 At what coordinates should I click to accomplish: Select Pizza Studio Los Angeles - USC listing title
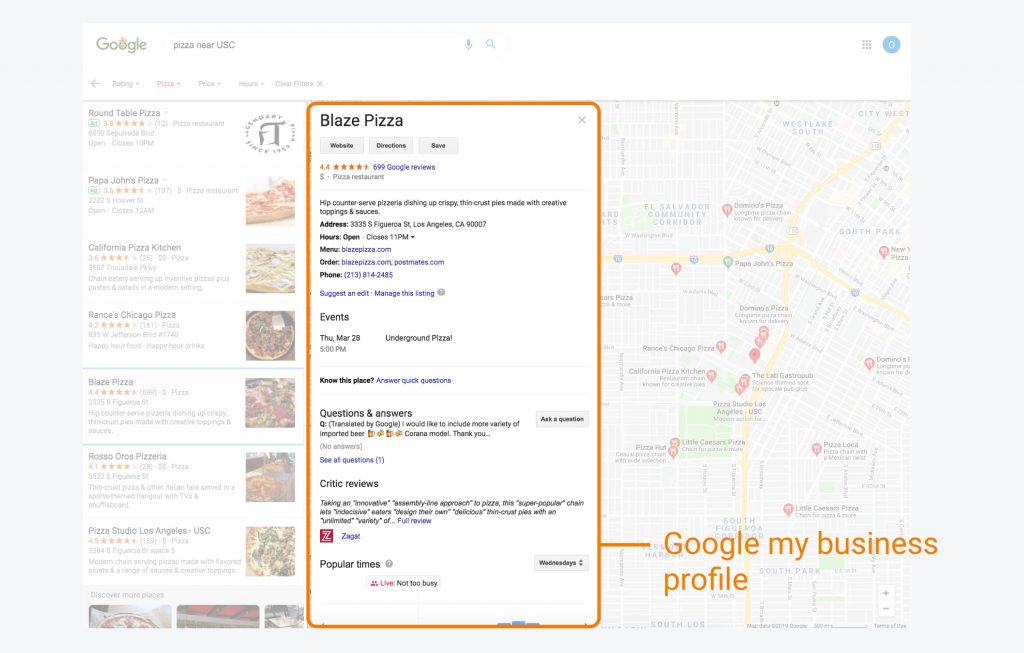point(150,531)
